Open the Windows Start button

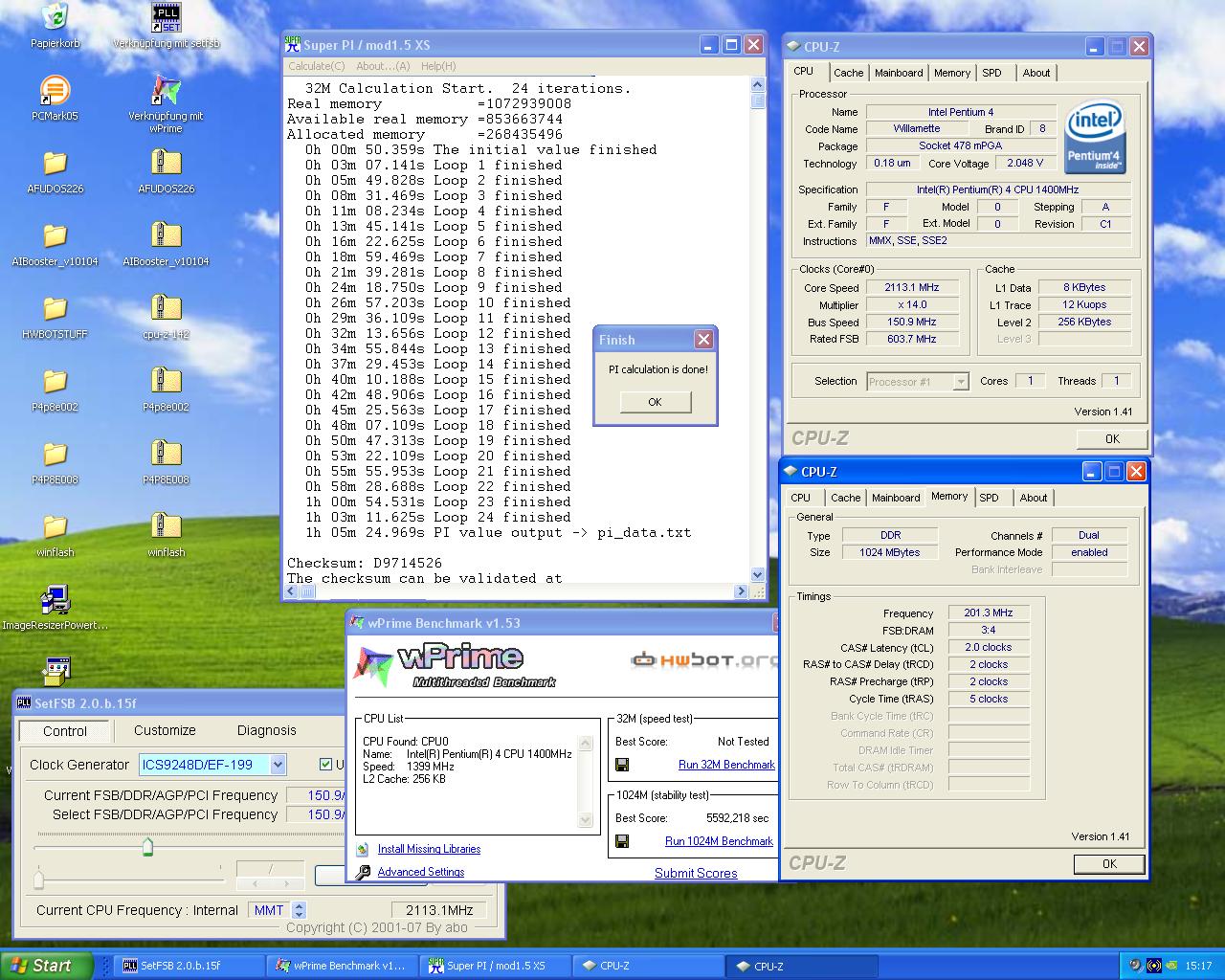pos(47,966)
